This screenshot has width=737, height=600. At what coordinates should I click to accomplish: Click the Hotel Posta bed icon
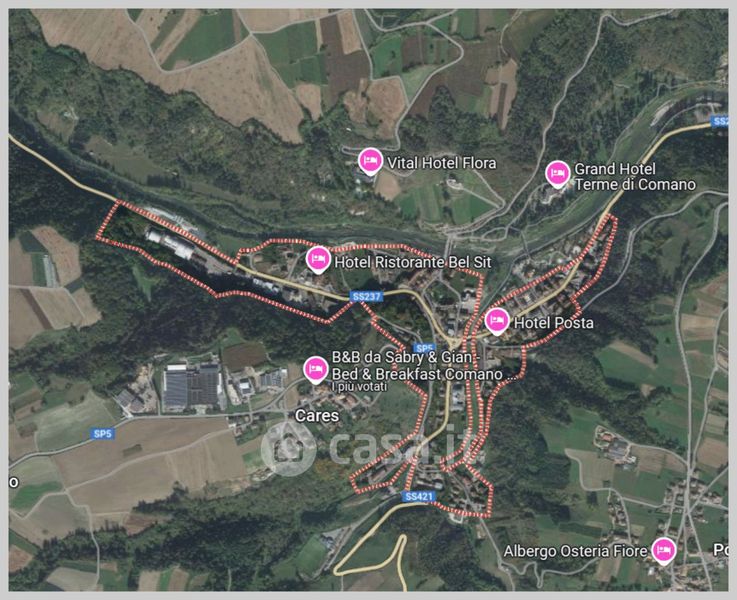(x=497, y=321)
